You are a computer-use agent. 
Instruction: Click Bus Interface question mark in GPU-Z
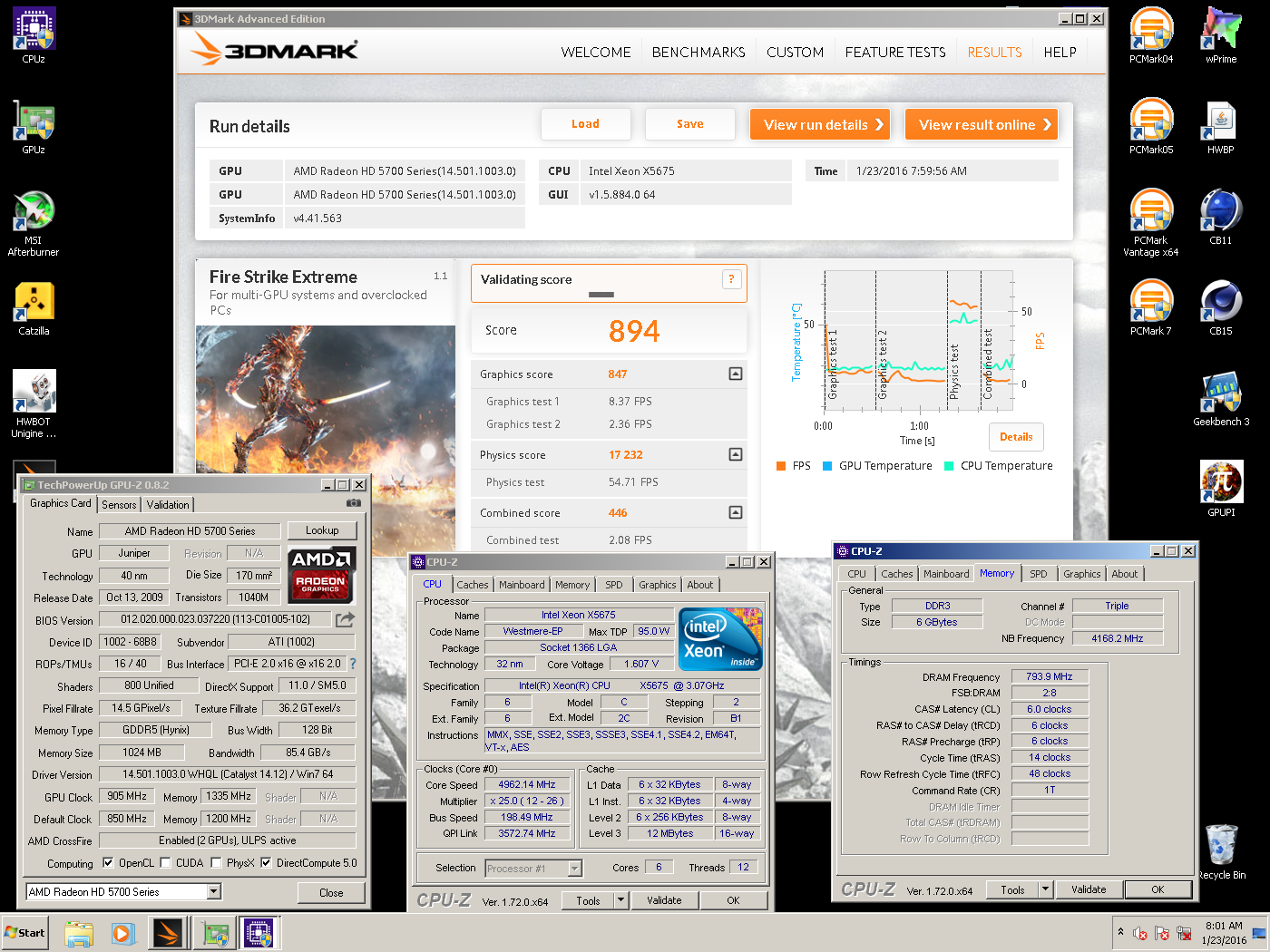[353, 664]
